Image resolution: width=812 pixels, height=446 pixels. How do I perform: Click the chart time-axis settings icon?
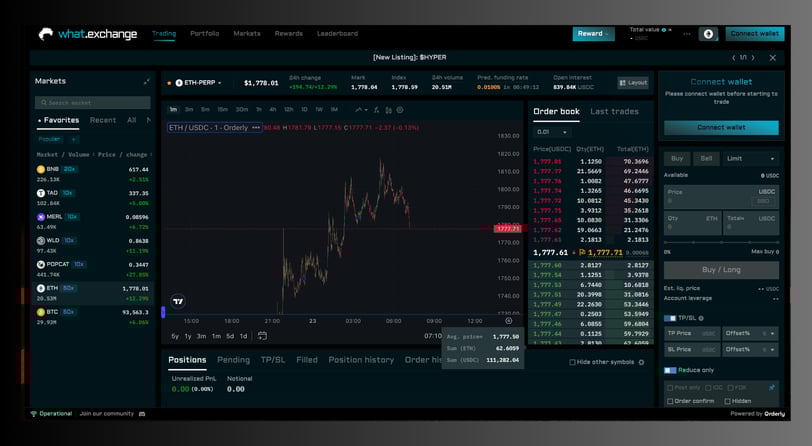(509, 321)
